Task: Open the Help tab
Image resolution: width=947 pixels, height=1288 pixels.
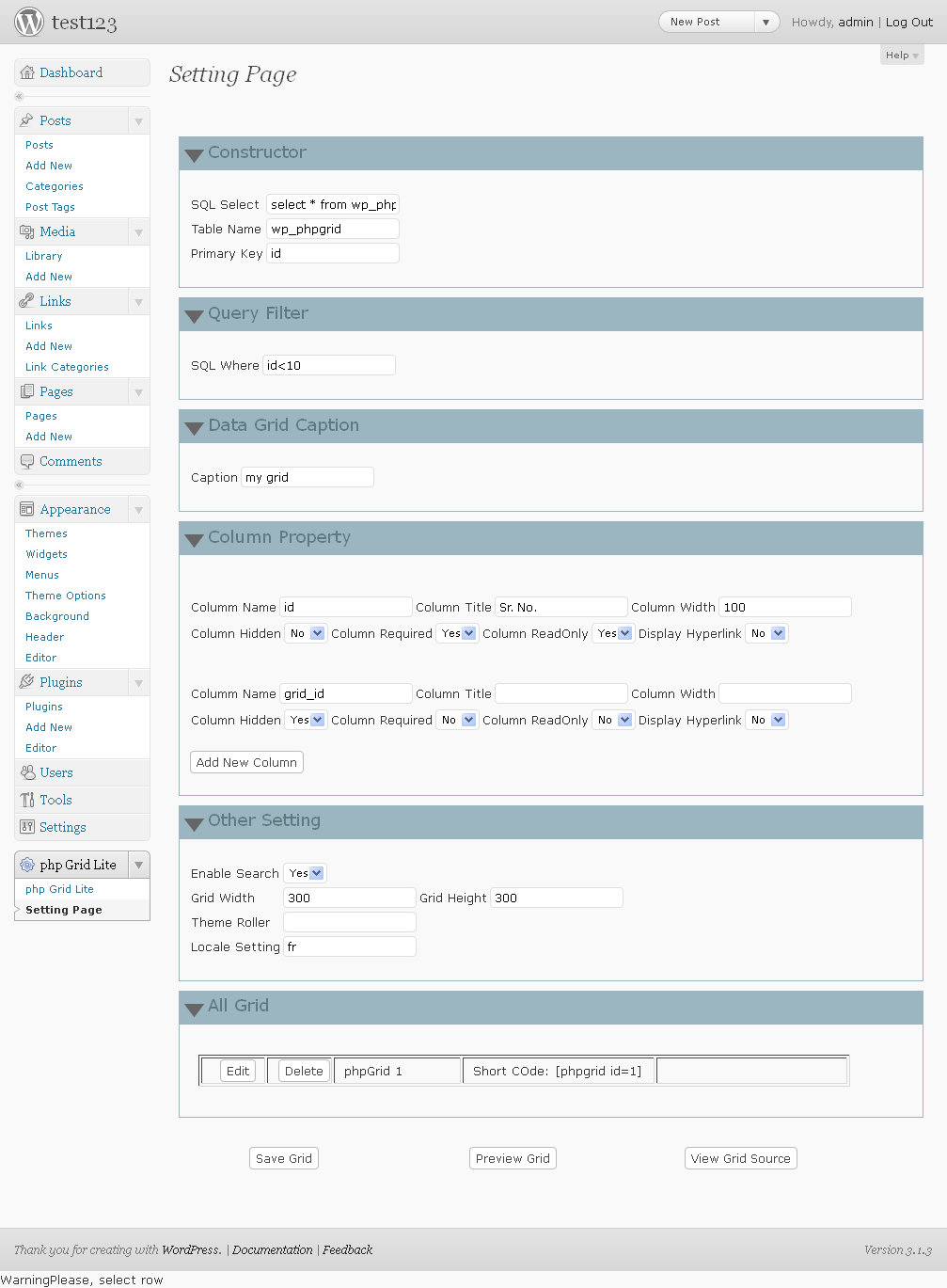Action: 902,55
